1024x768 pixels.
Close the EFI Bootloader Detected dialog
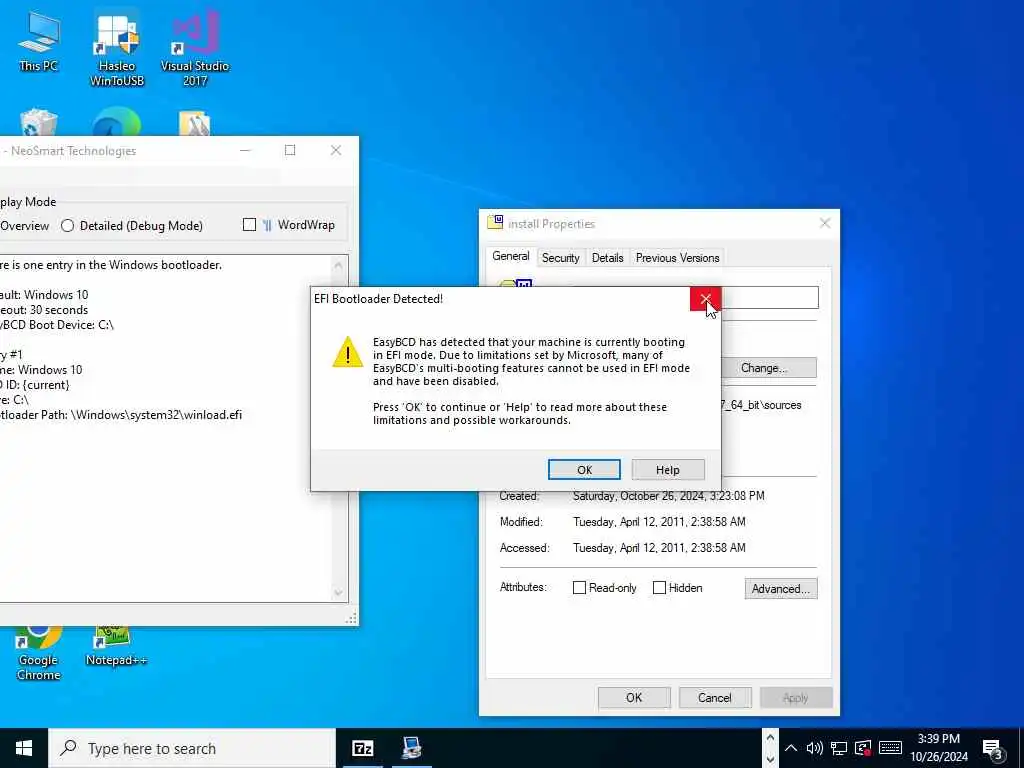705,299
